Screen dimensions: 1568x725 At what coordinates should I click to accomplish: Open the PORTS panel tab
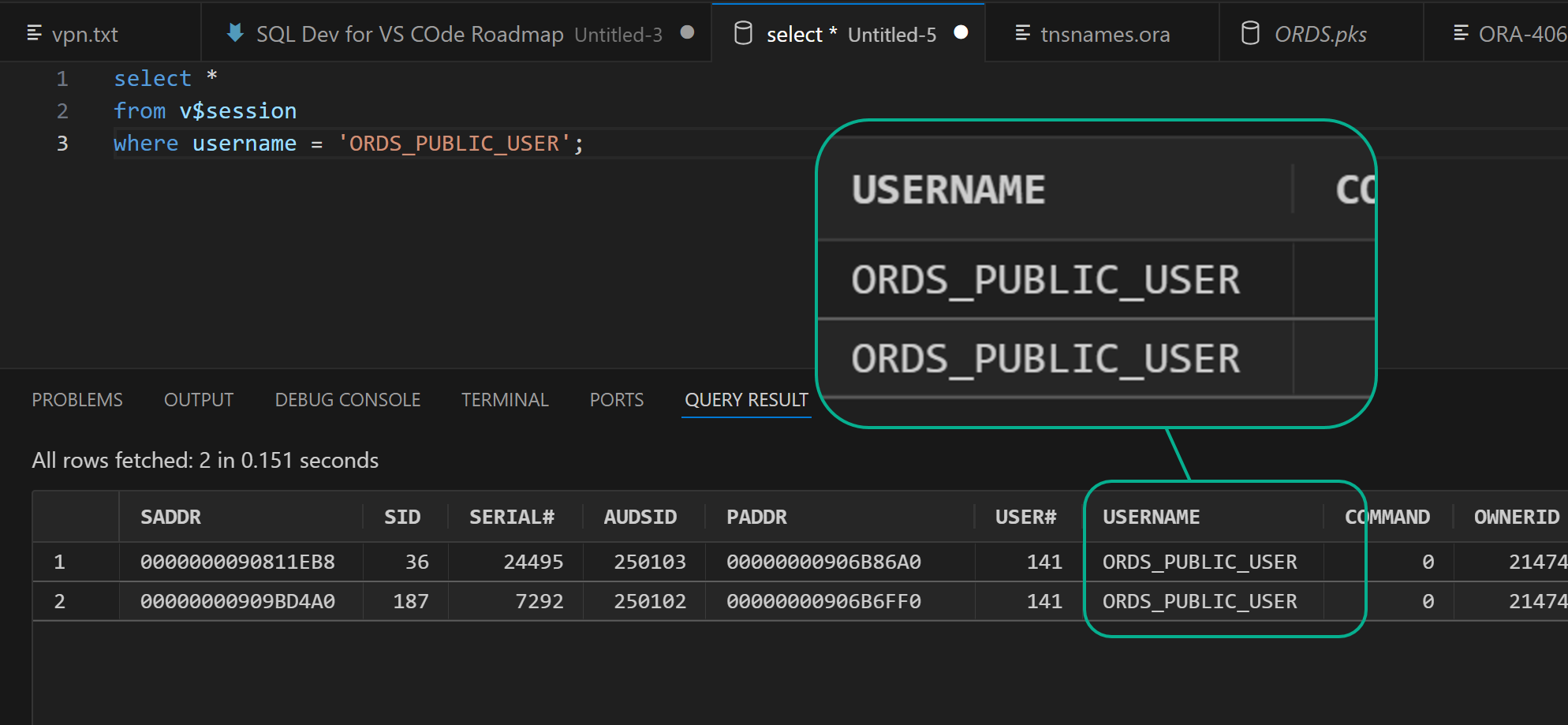pyautogui.click(x=617, y=400)
